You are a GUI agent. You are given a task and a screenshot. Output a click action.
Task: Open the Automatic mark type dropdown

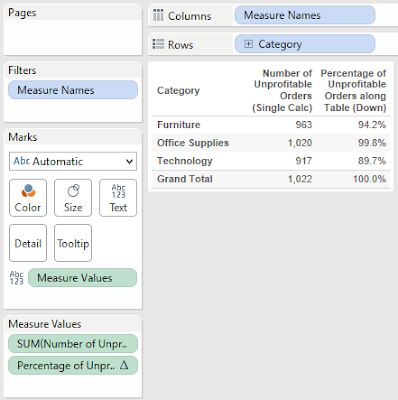pos(73,161)
